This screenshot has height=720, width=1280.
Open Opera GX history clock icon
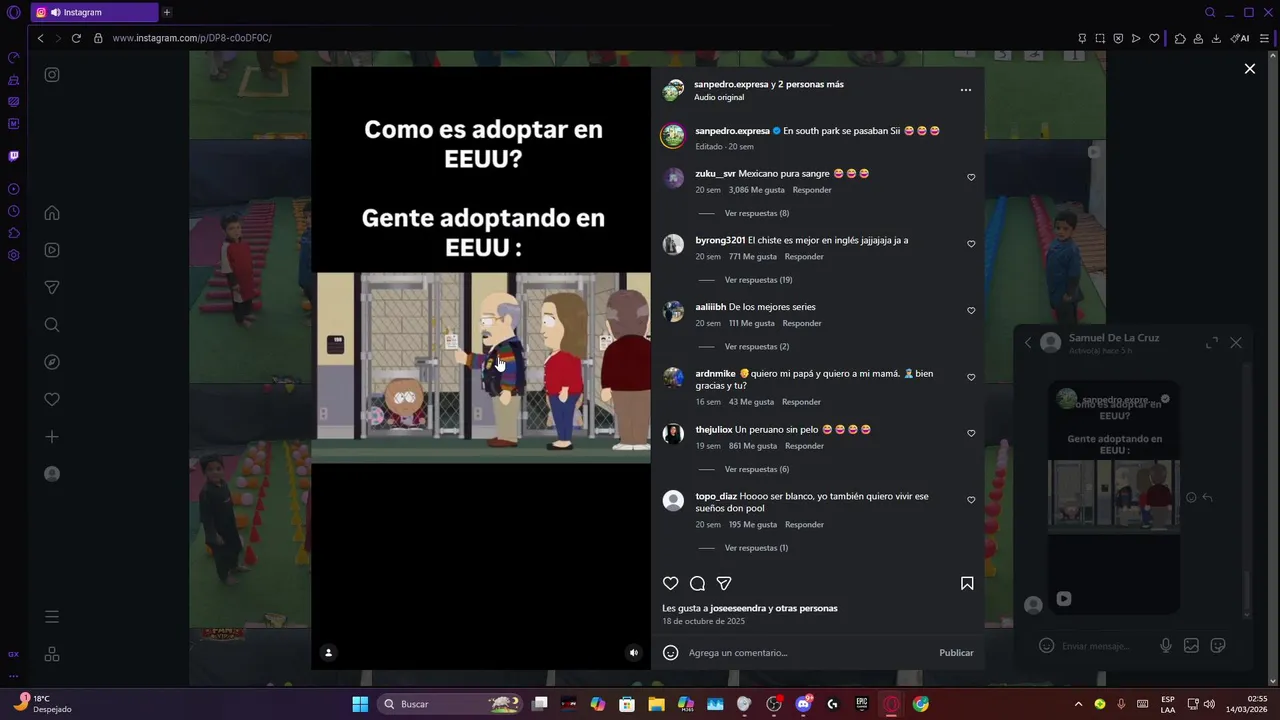pos(14,211)
